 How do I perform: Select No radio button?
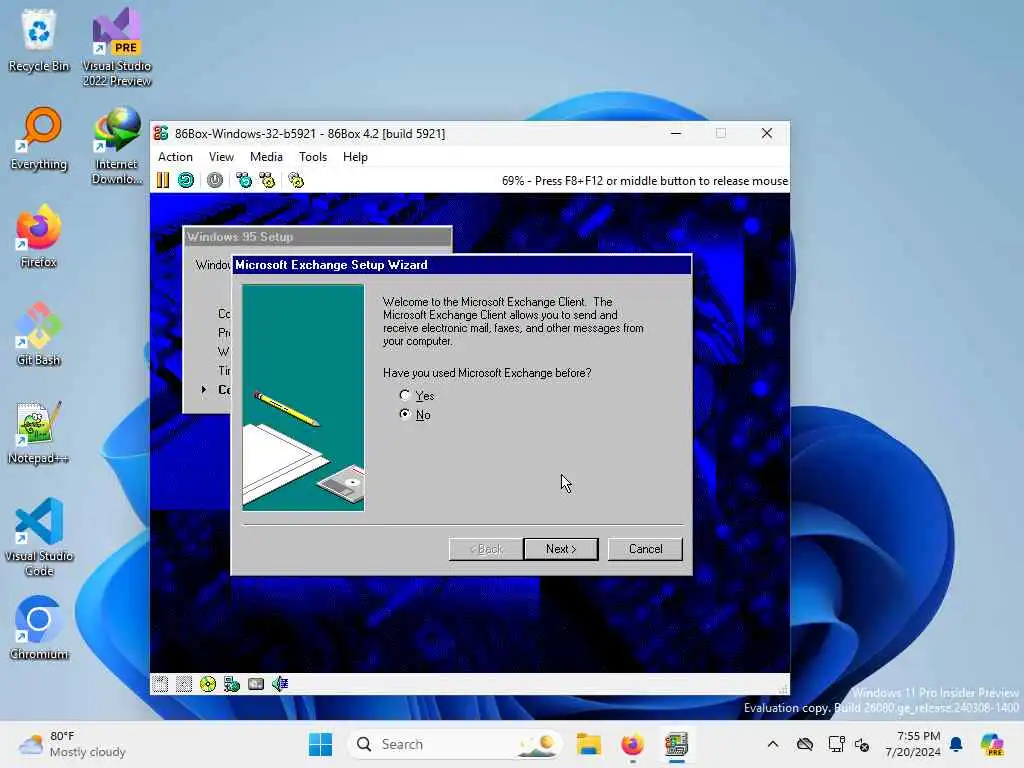(415, 415)
